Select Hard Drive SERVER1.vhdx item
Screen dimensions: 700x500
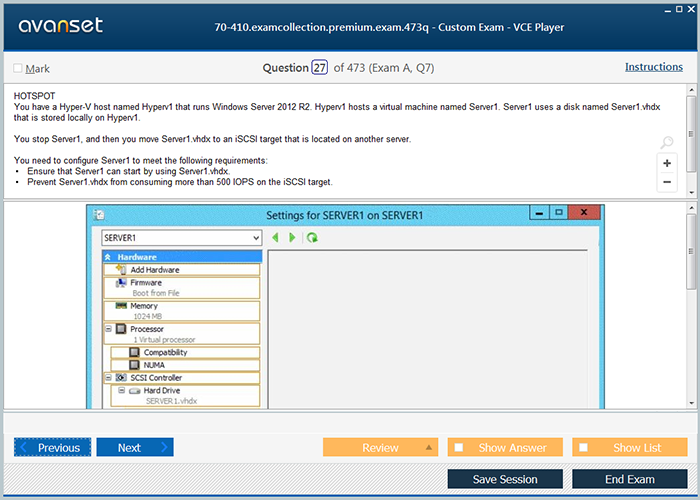click(x=185, y=396)
